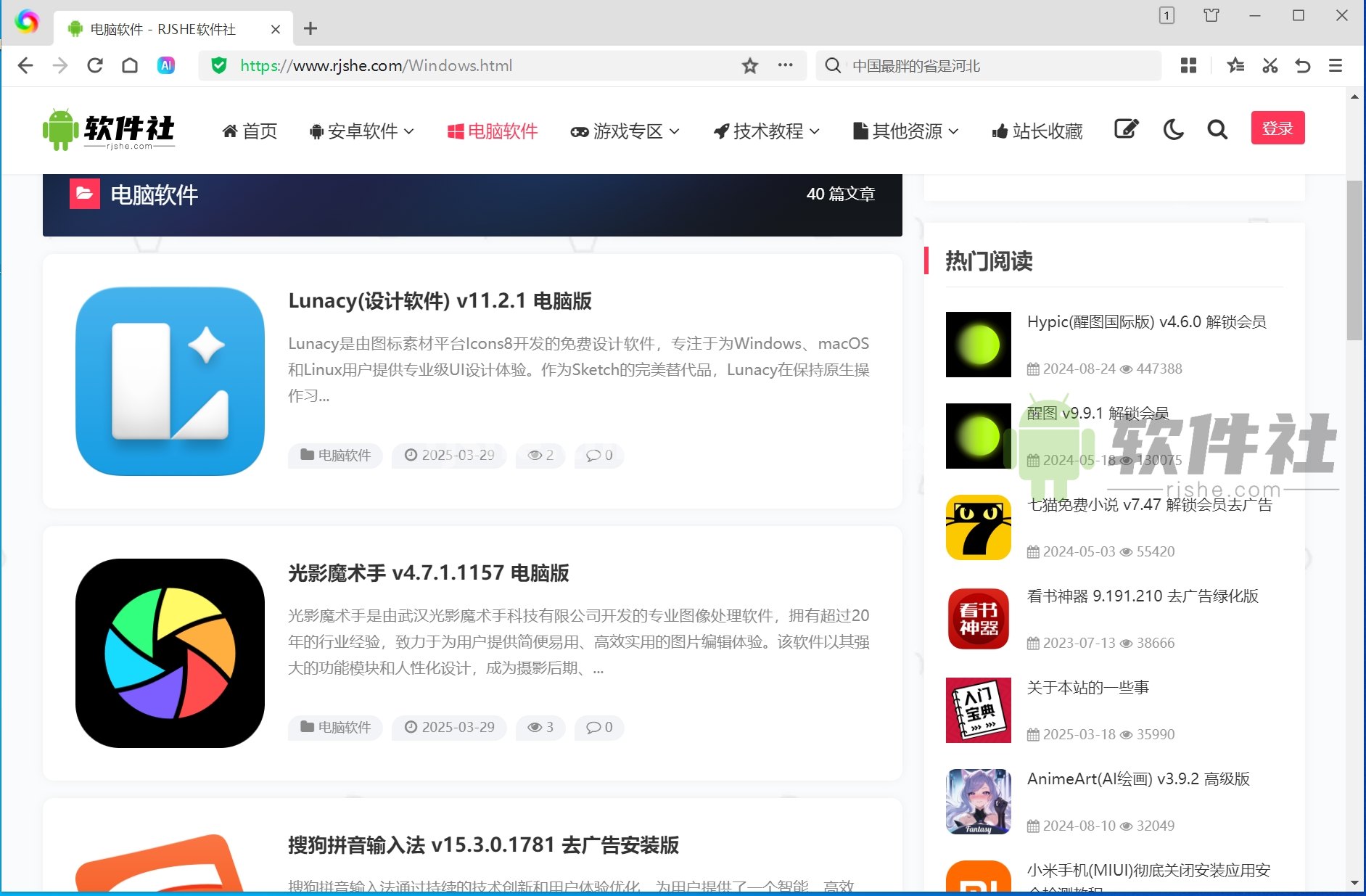Viewport: 1366px width, 896px height.
Task: Open 站长收藏 in the navigation
Action: (1037, 131)
